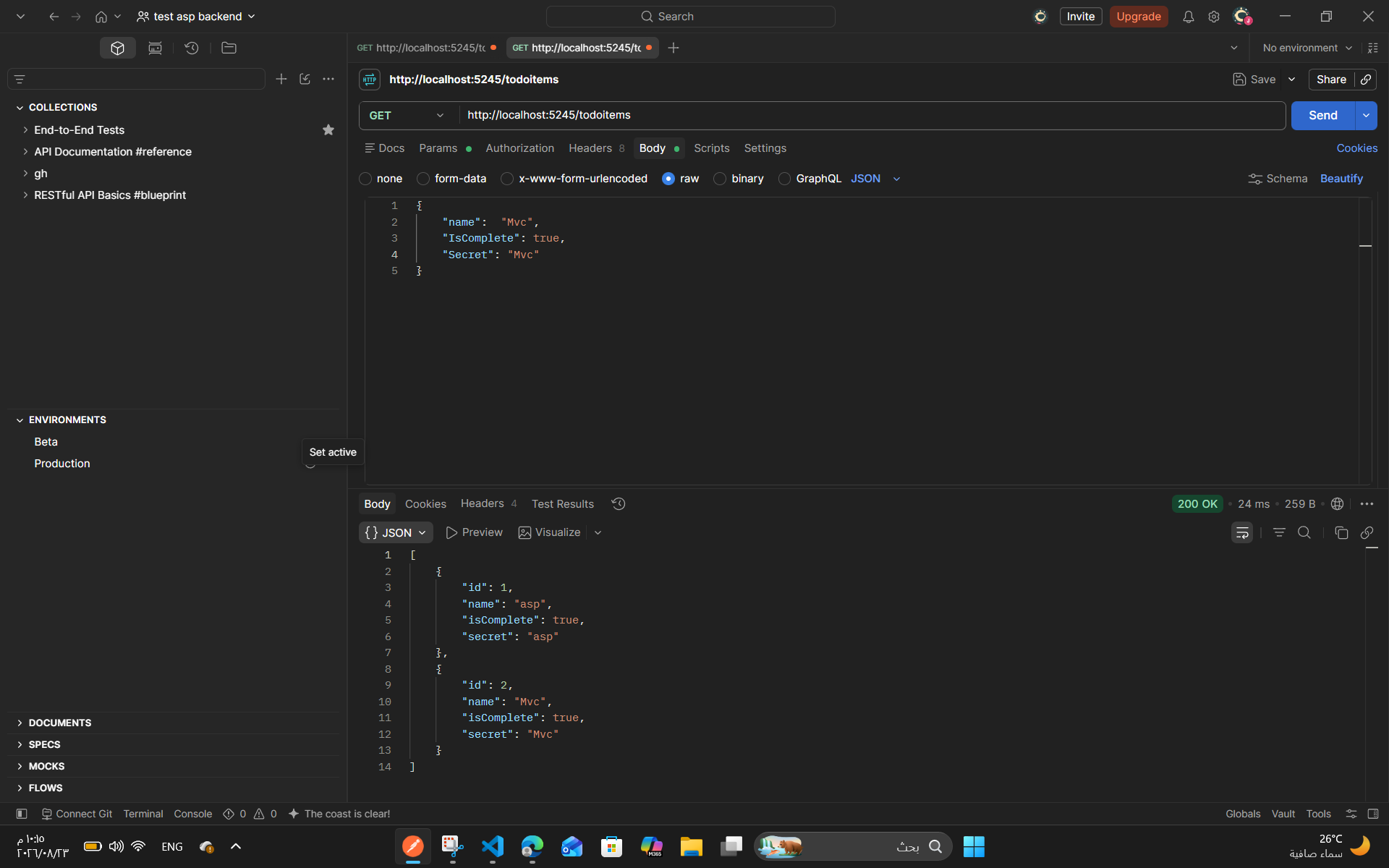This screenshot has height=868, width=1389.
Task: Open the notifications bell
Action: click(1188, 17)
